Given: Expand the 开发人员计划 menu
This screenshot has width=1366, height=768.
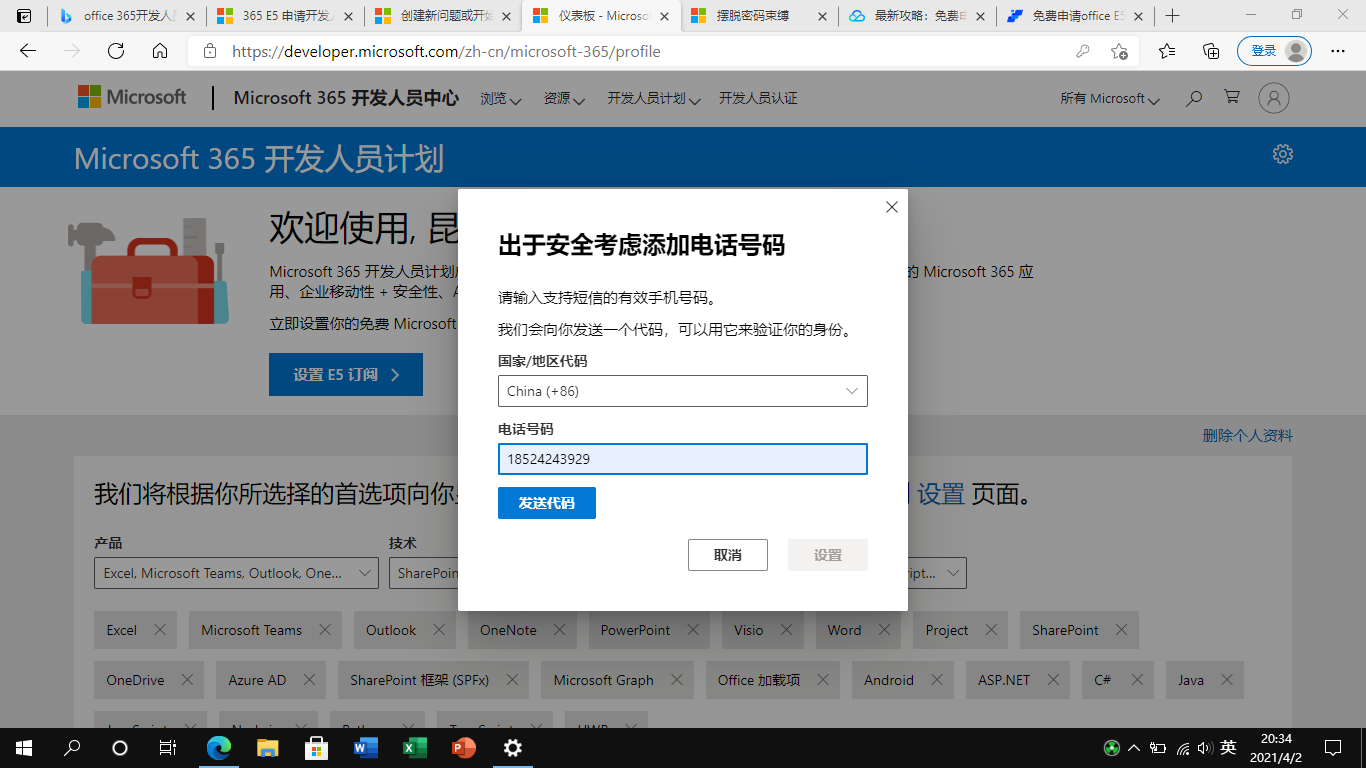Looking at the screenshot, I should coord(654,98).
